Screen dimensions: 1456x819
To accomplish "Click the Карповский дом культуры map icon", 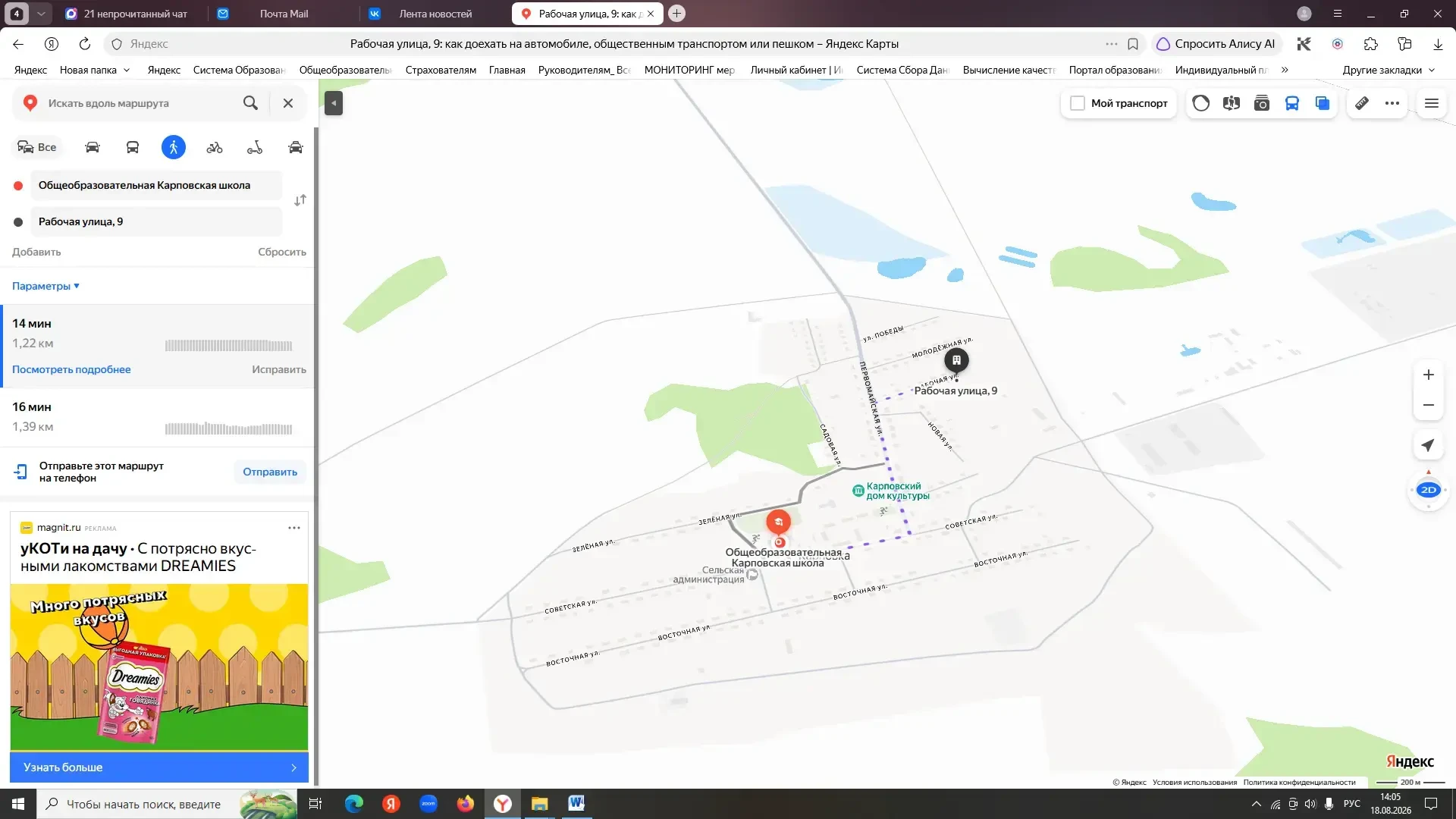I will [858, 491].
